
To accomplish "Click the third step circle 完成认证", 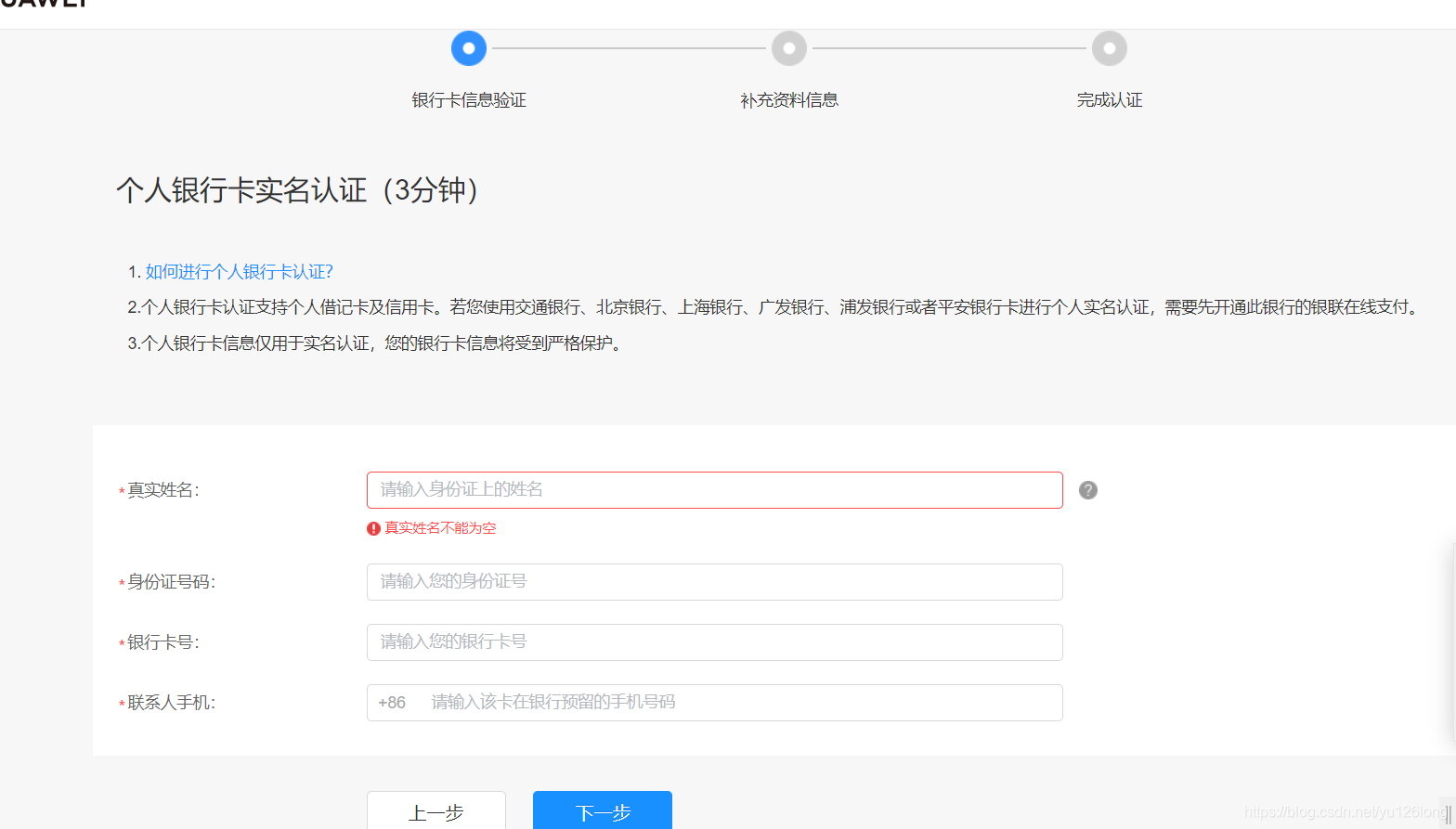I will [1110, 48].
